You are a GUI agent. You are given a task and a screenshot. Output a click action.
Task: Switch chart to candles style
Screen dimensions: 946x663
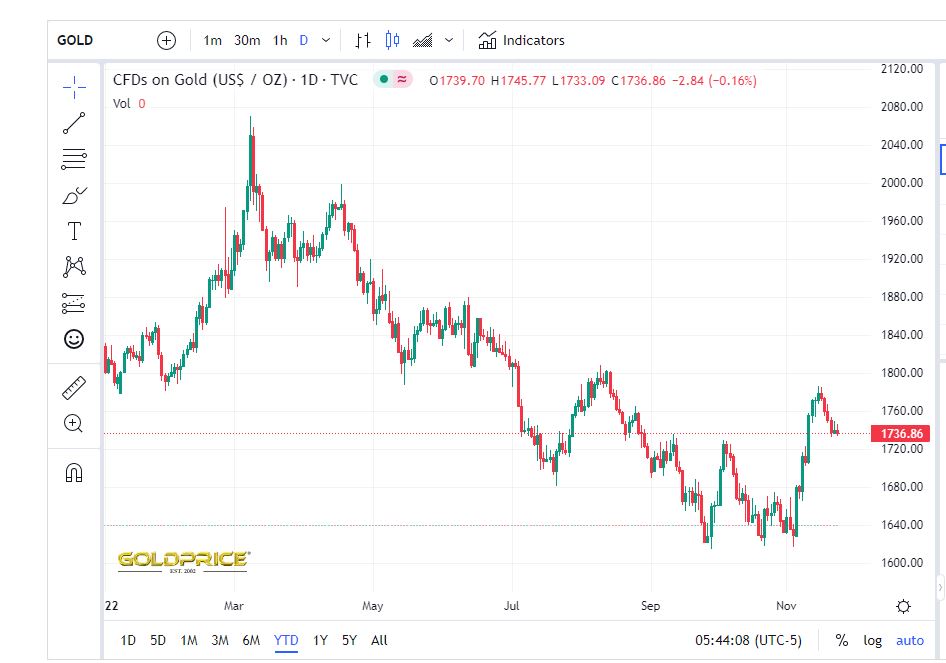(x=392, y=40)
